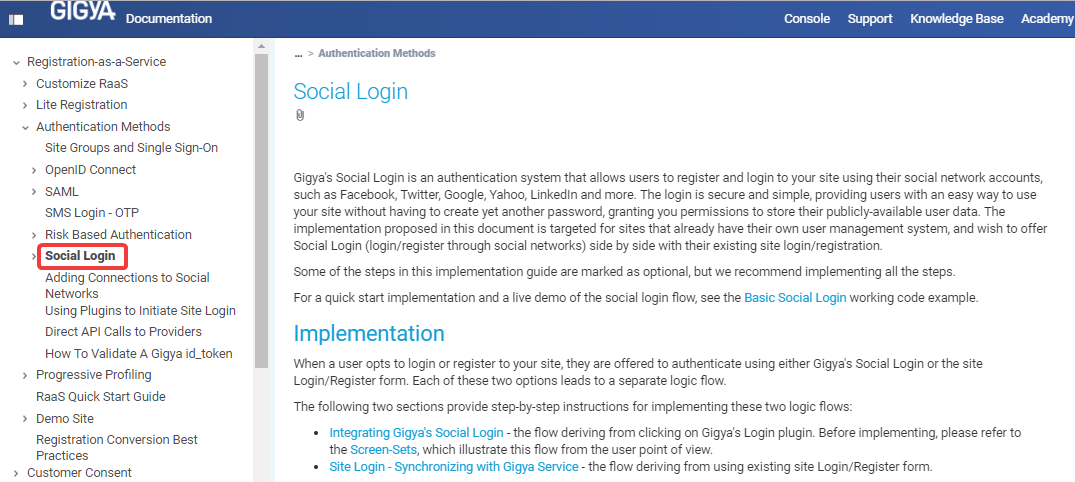Open Screen-Sets link

pos(383,450)
